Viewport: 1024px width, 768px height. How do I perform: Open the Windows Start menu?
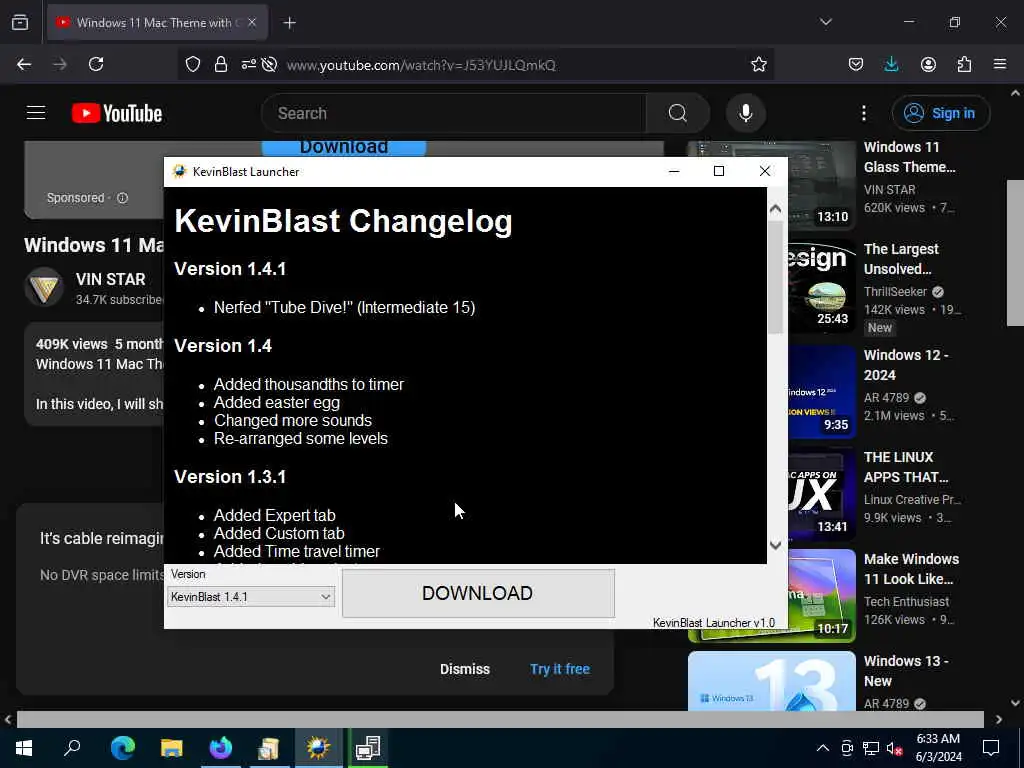(x=24, y=748)
